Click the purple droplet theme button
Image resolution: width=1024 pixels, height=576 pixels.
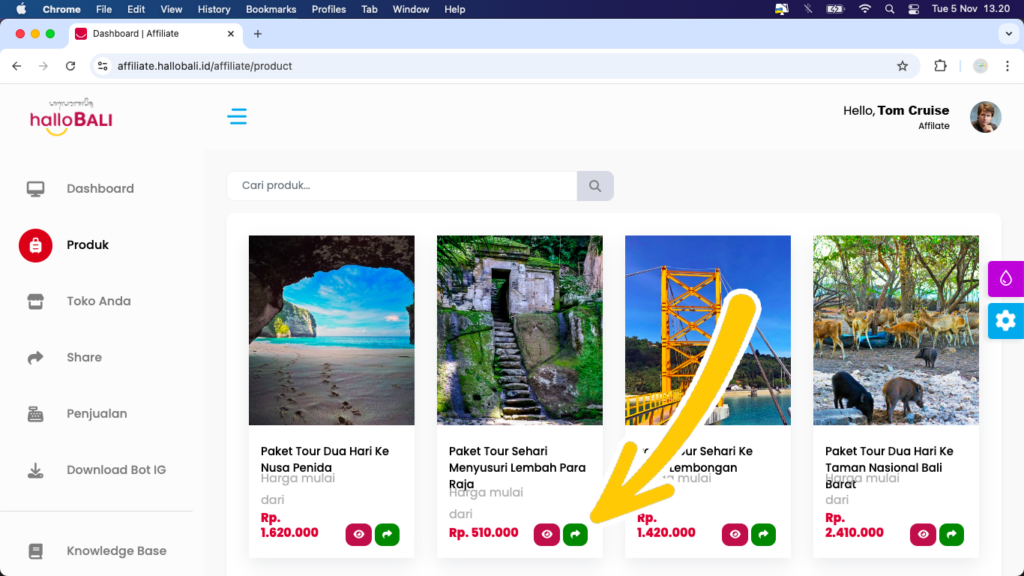[x=1006, y=279]
